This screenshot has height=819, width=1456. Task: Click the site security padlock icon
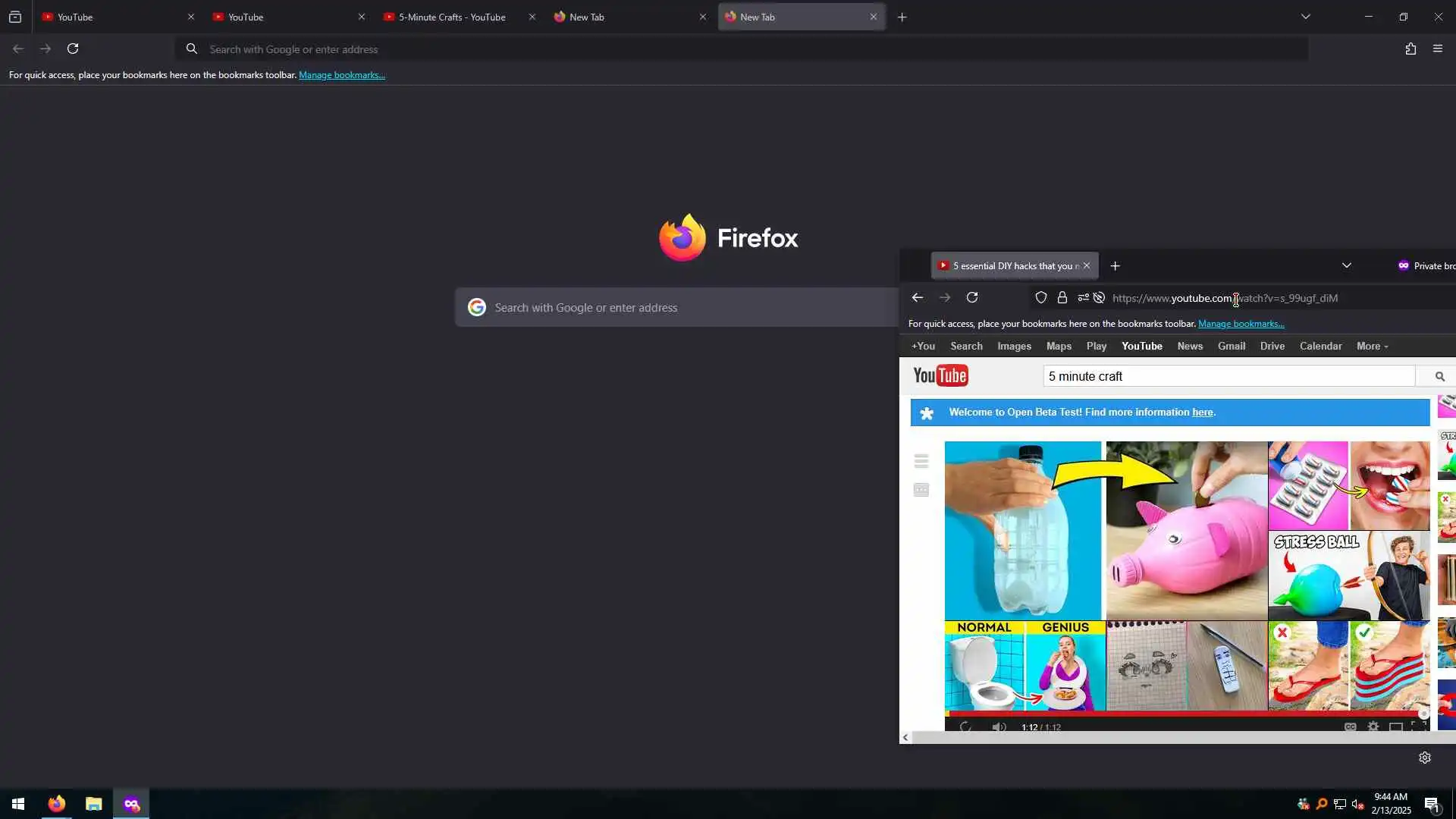(1062, 298)
